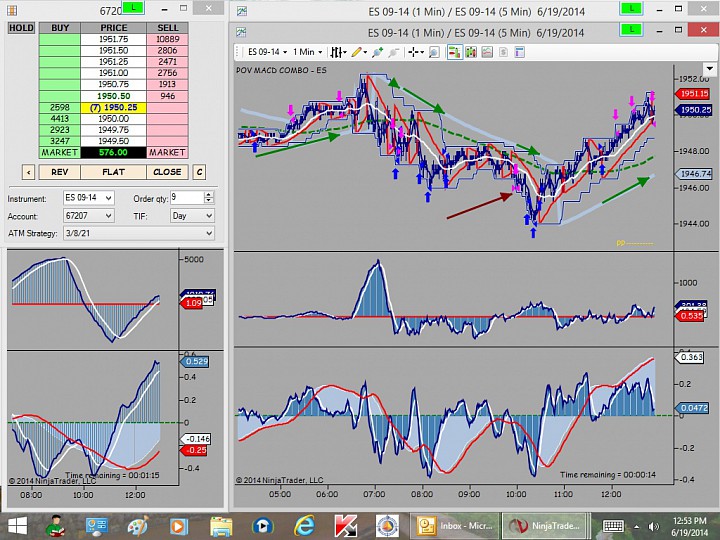Switch to Inbox - Microsoft taskbar item
720x540 pixels.
coord(454,526)
